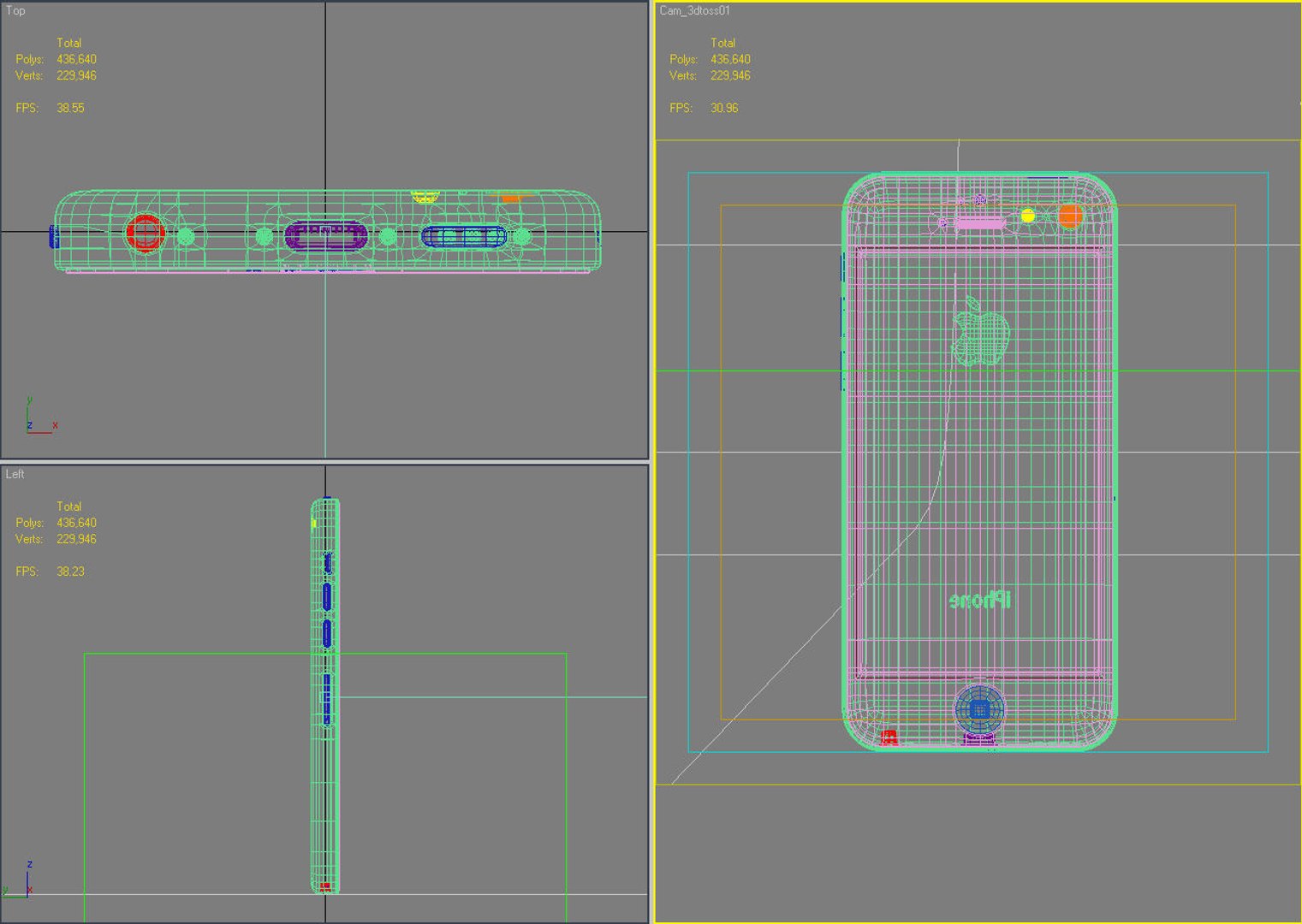Select the blue circular home button mesh

tap(979, 708)
